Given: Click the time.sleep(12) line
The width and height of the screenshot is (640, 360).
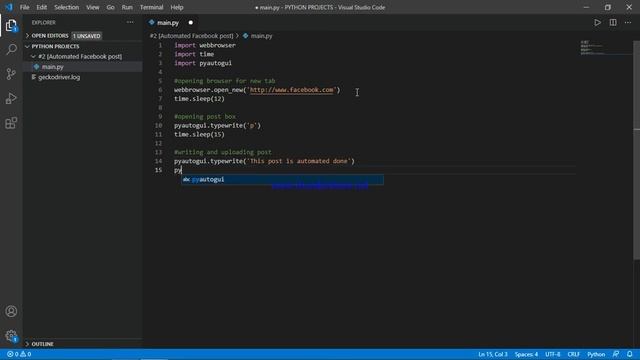Looking at the screenshot, I should click(199, 99).
